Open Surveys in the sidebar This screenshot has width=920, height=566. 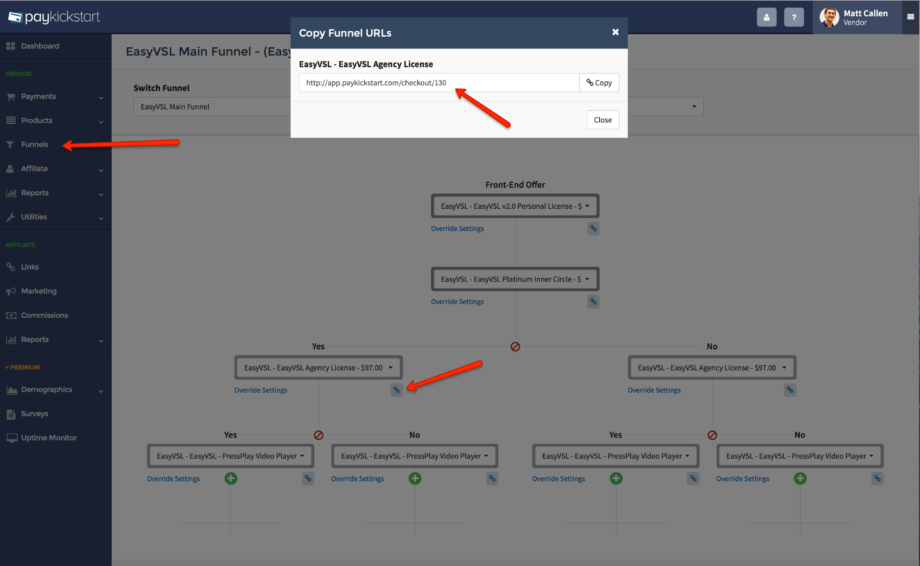35,414
